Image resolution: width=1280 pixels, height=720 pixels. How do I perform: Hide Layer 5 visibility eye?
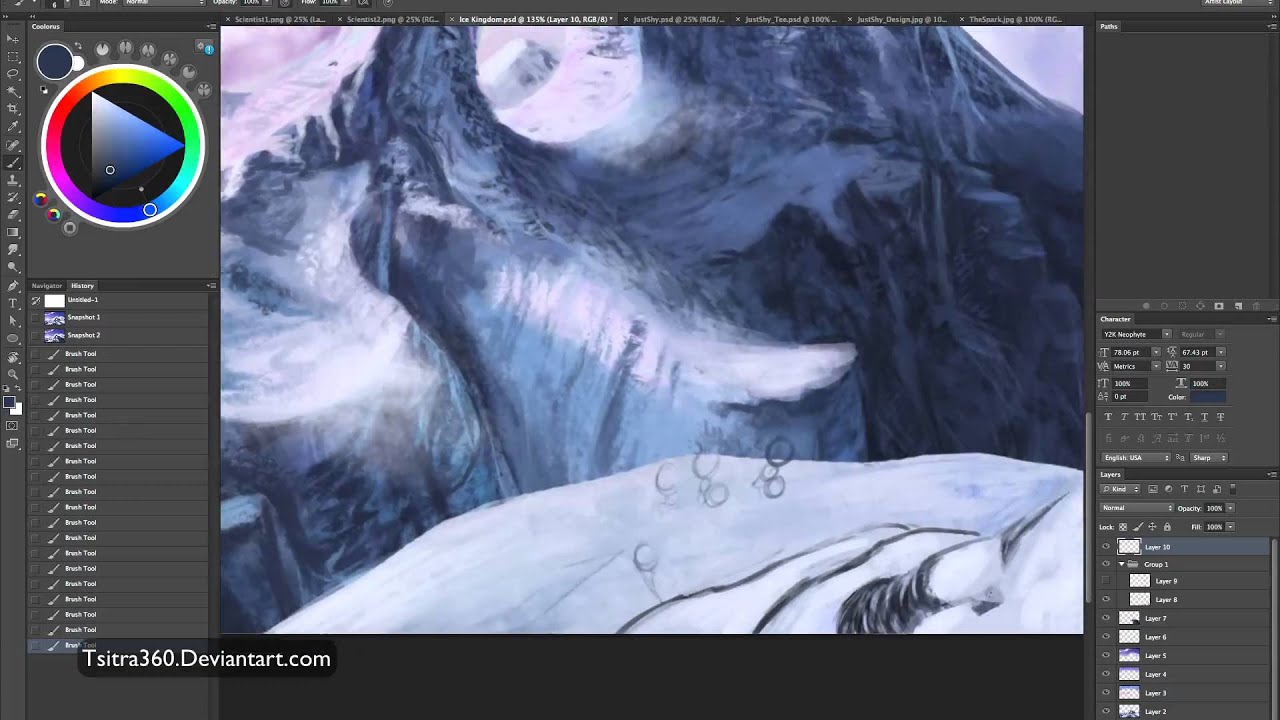(1106, 656)
